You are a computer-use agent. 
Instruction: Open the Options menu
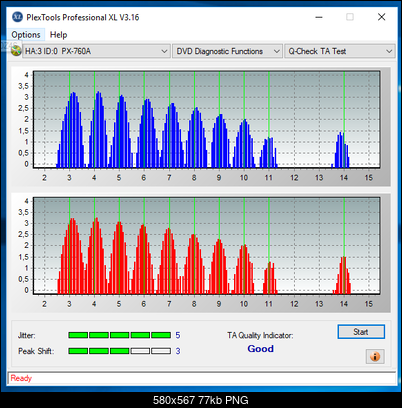click(26, 35)
